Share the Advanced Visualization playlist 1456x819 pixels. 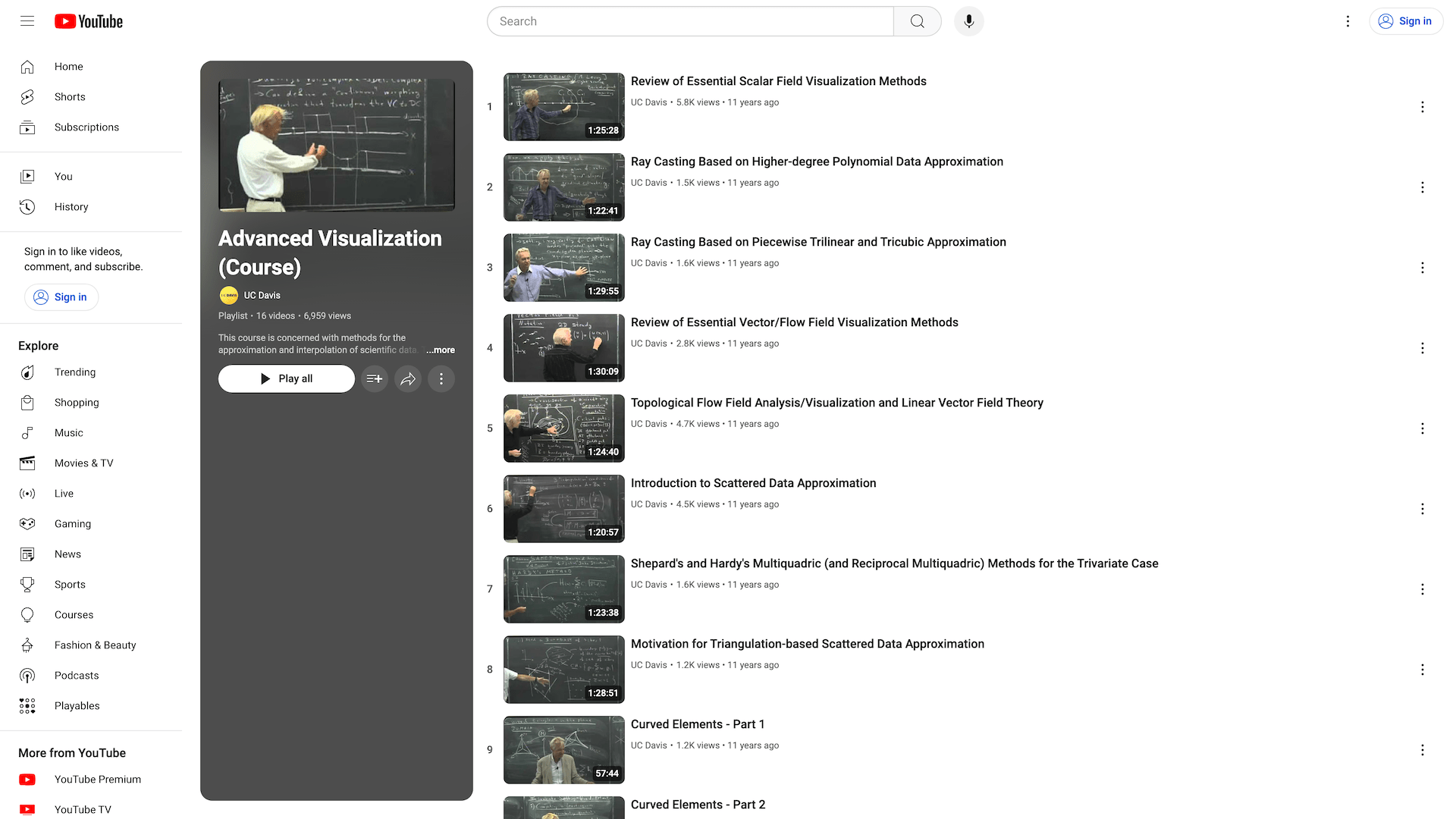coord(408,378)
